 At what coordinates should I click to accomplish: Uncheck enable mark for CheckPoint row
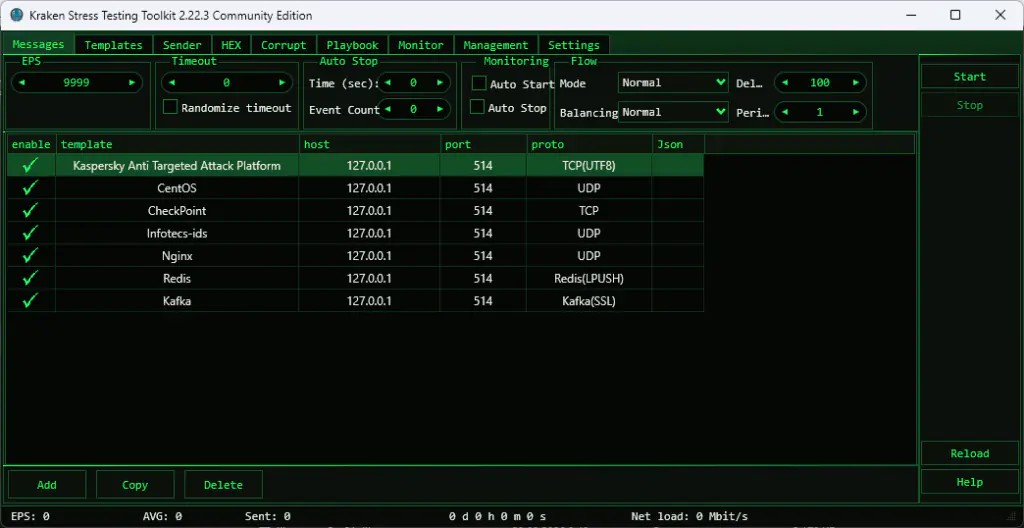(30, 210)
